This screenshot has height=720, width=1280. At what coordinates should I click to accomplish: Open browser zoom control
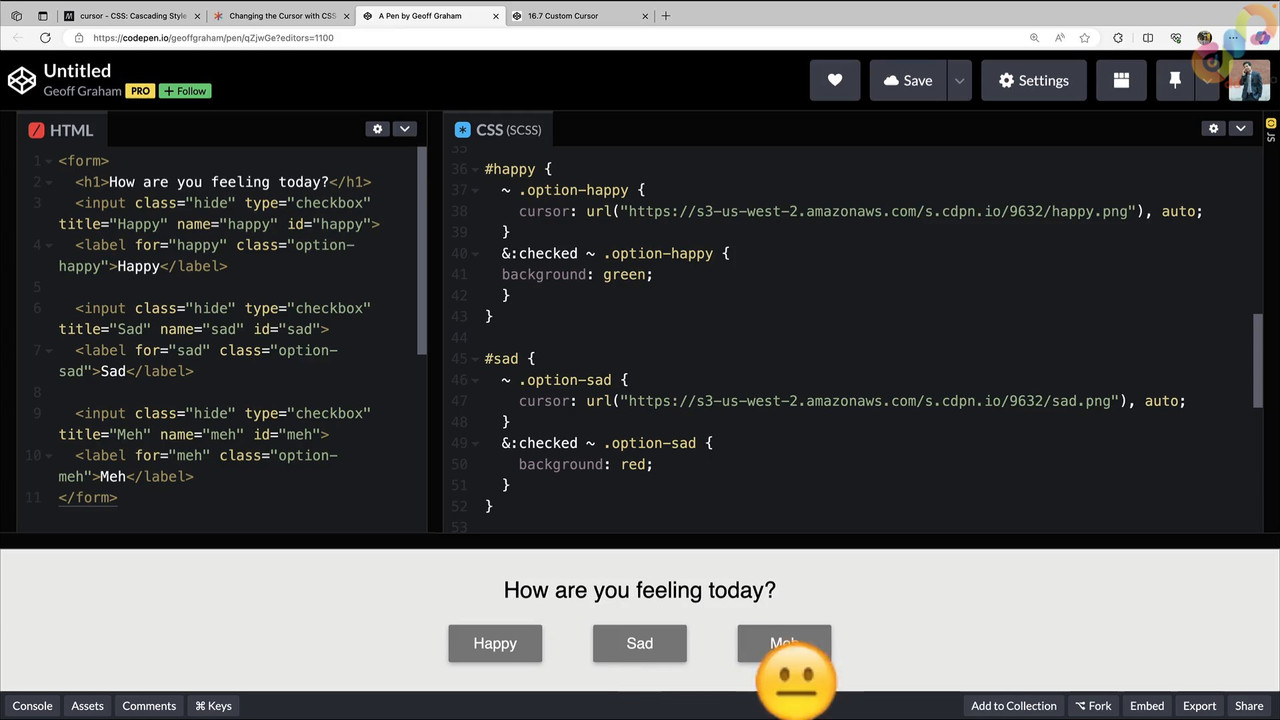pos(1034,38)
